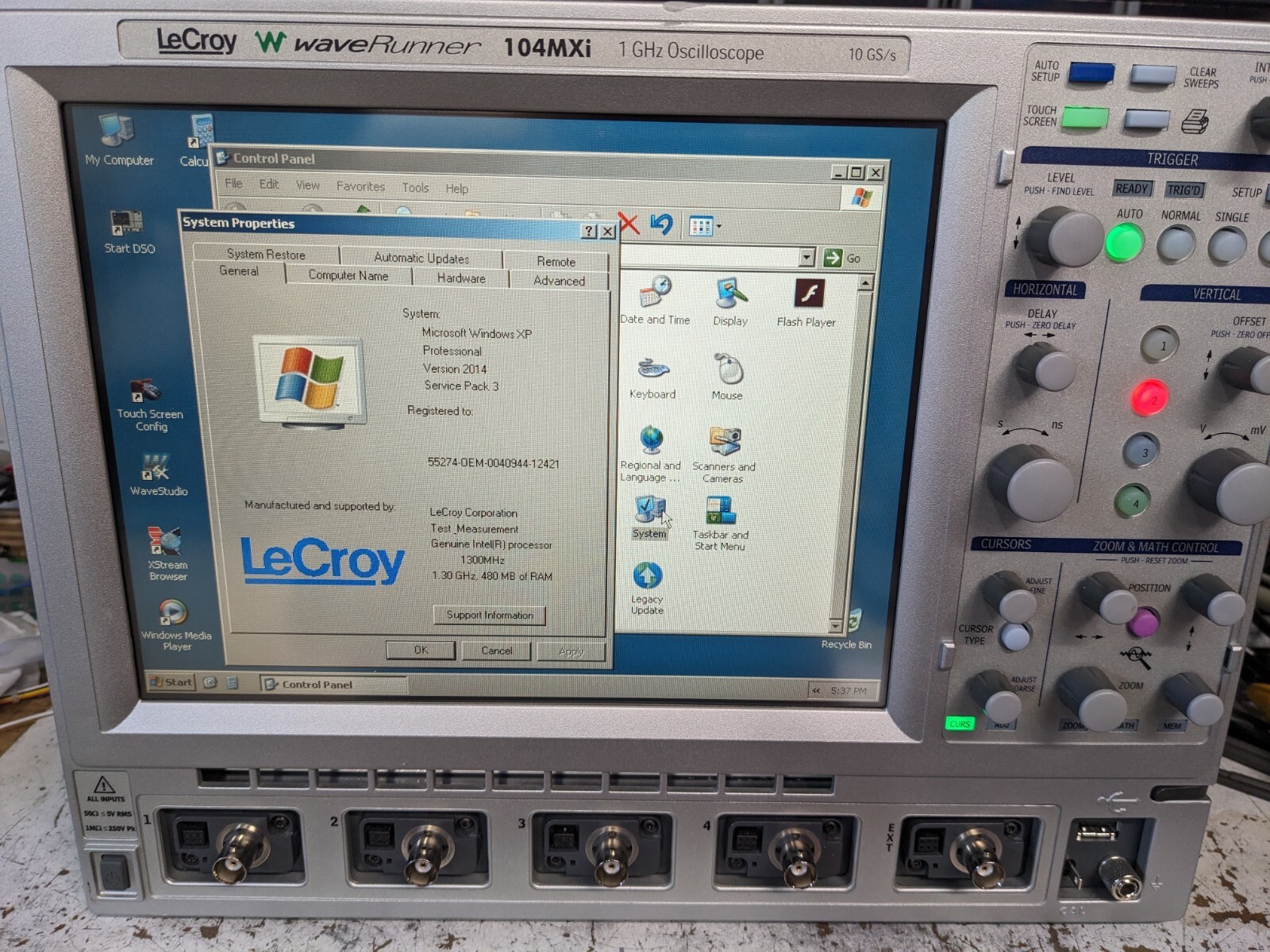The image size is (1270, 952).
Task: Open Keyboard settings icon
Action: point(652,378)
